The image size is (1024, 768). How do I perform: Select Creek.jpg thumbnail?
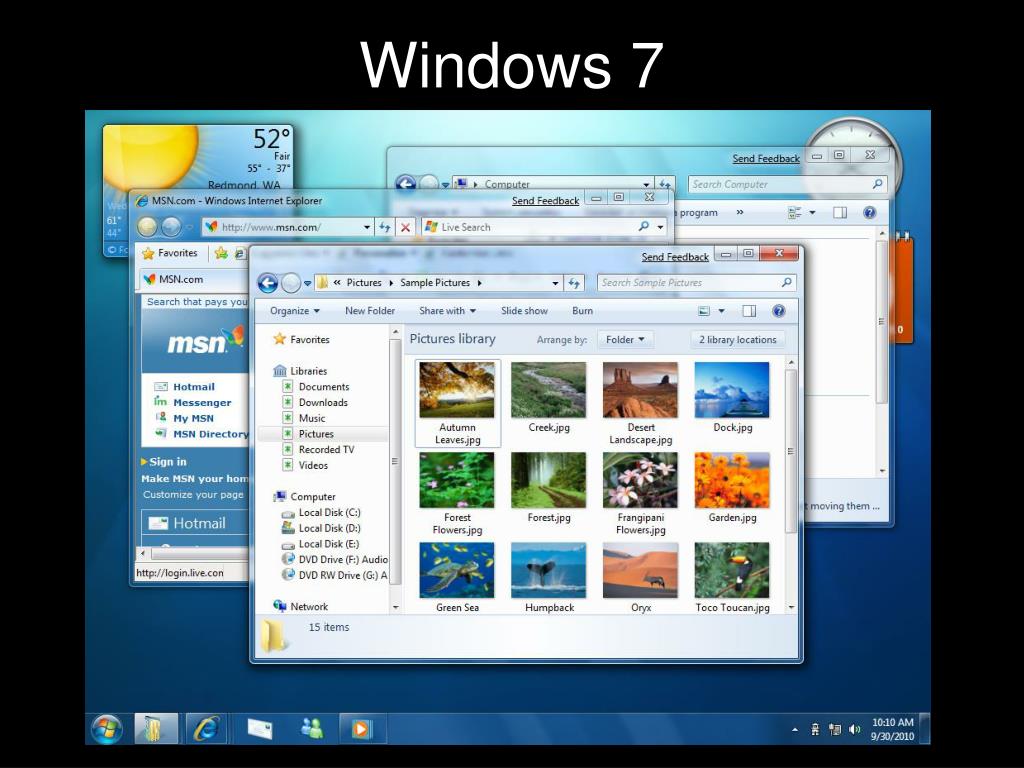coord(549,390)
